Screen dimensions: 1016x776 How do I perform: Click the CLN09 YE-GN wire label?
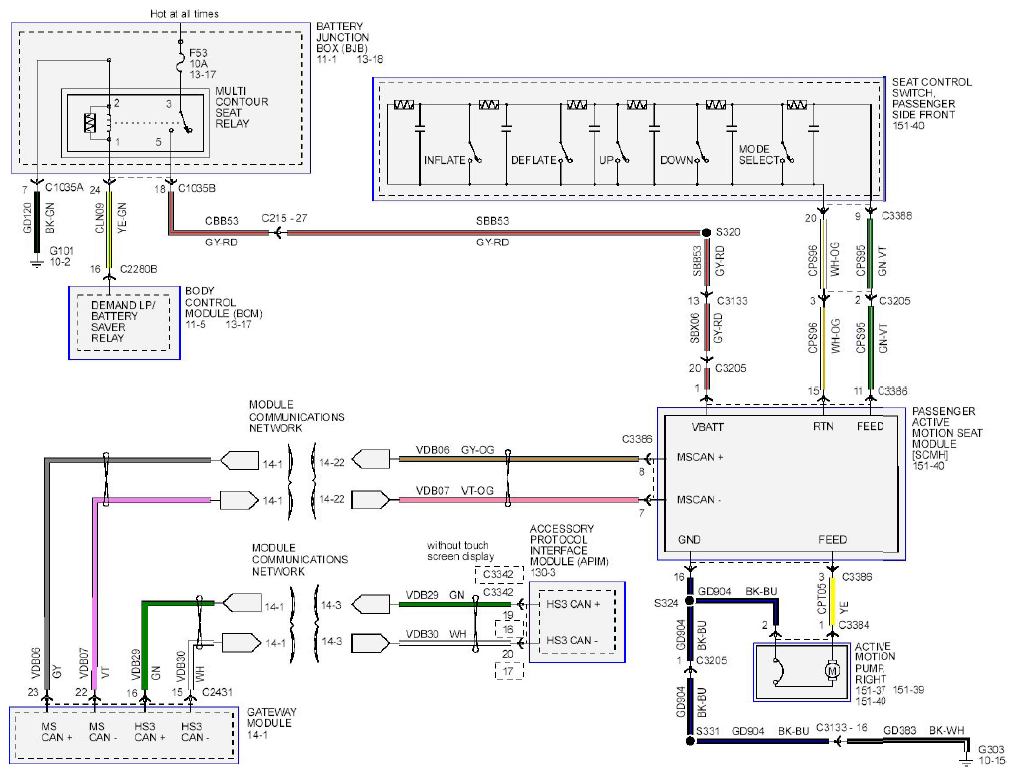pyautogui.click(x=110, y=218)
